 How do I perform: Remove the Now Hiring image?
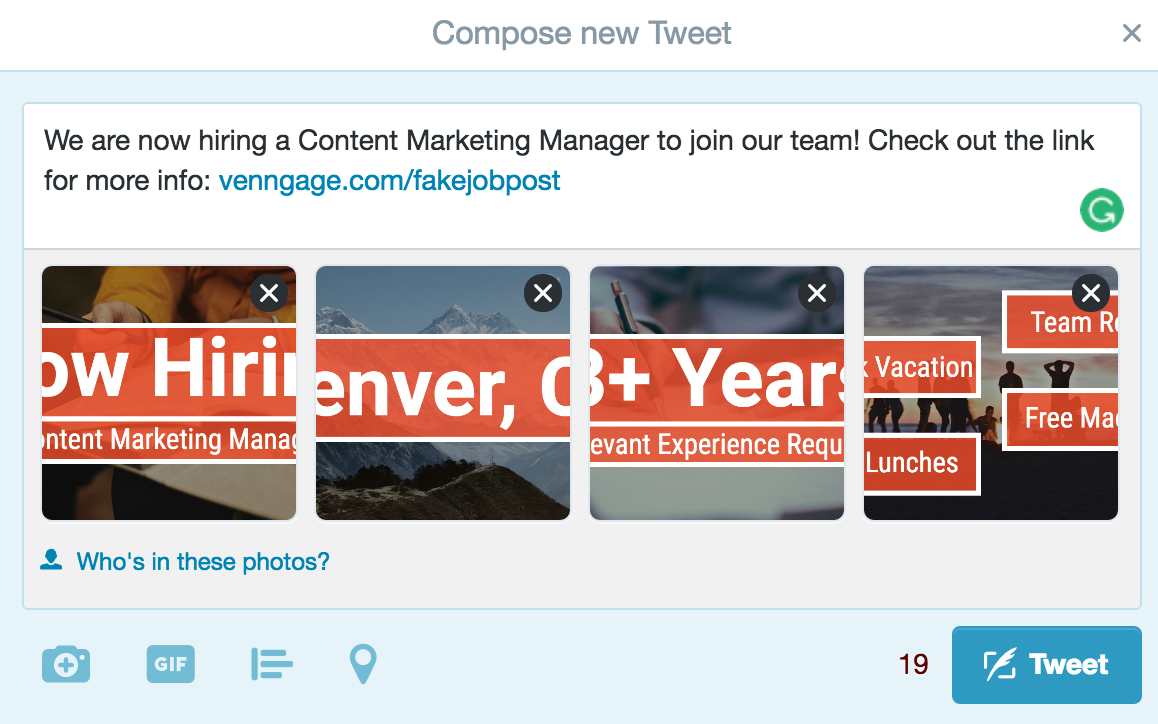269,293
